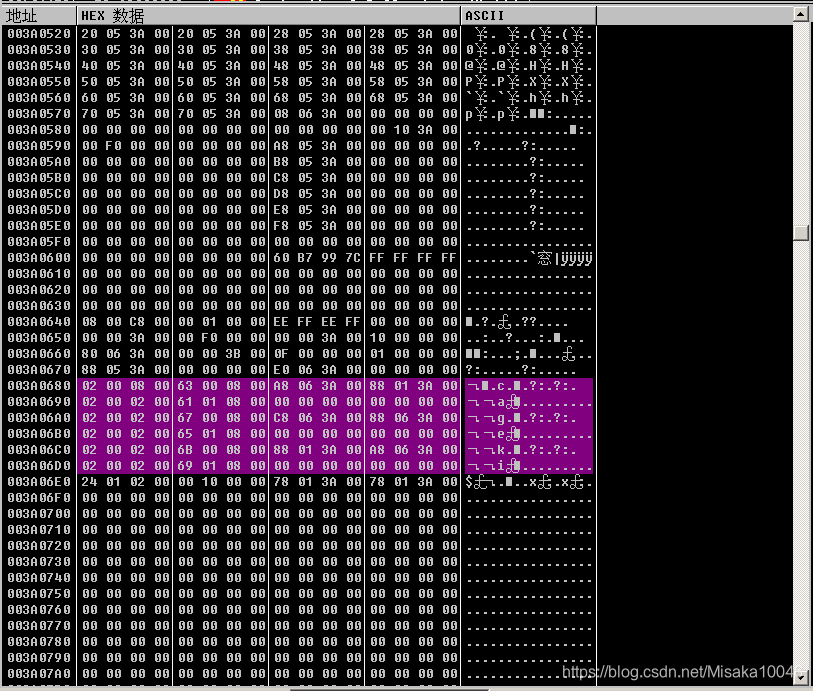Click hex byte 6B in row 003A06C0
This screenshot has width=813, height=691.
tap(185, 449)
